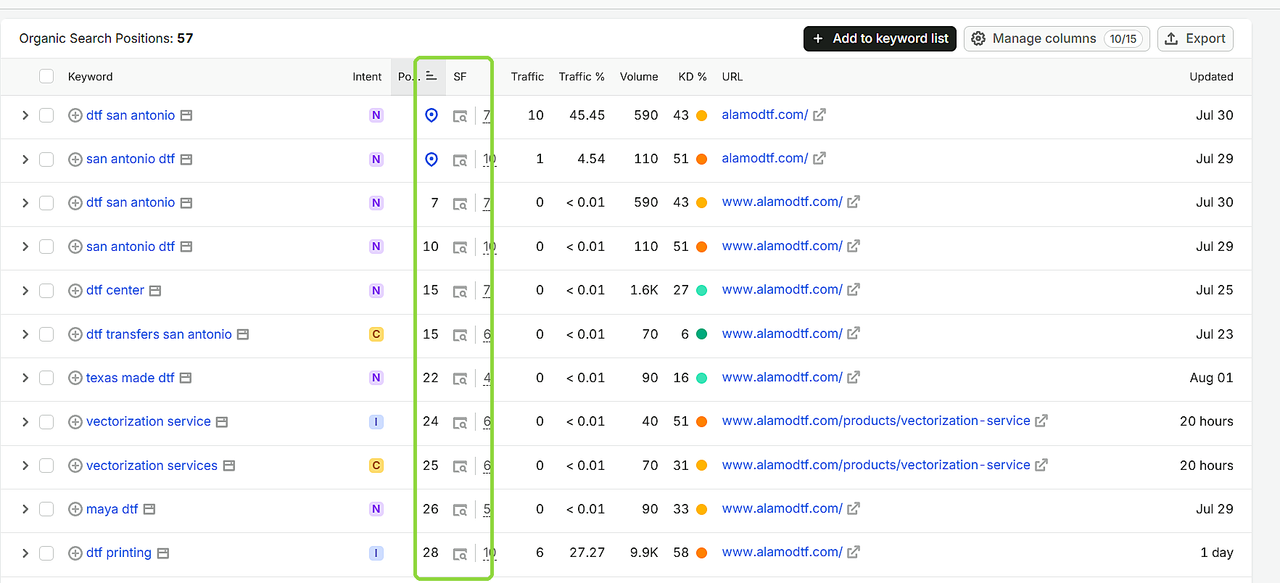Sort by the Traffic % column header
The width and height of the screenshot is (1280, 583).
tap(582, 77)
